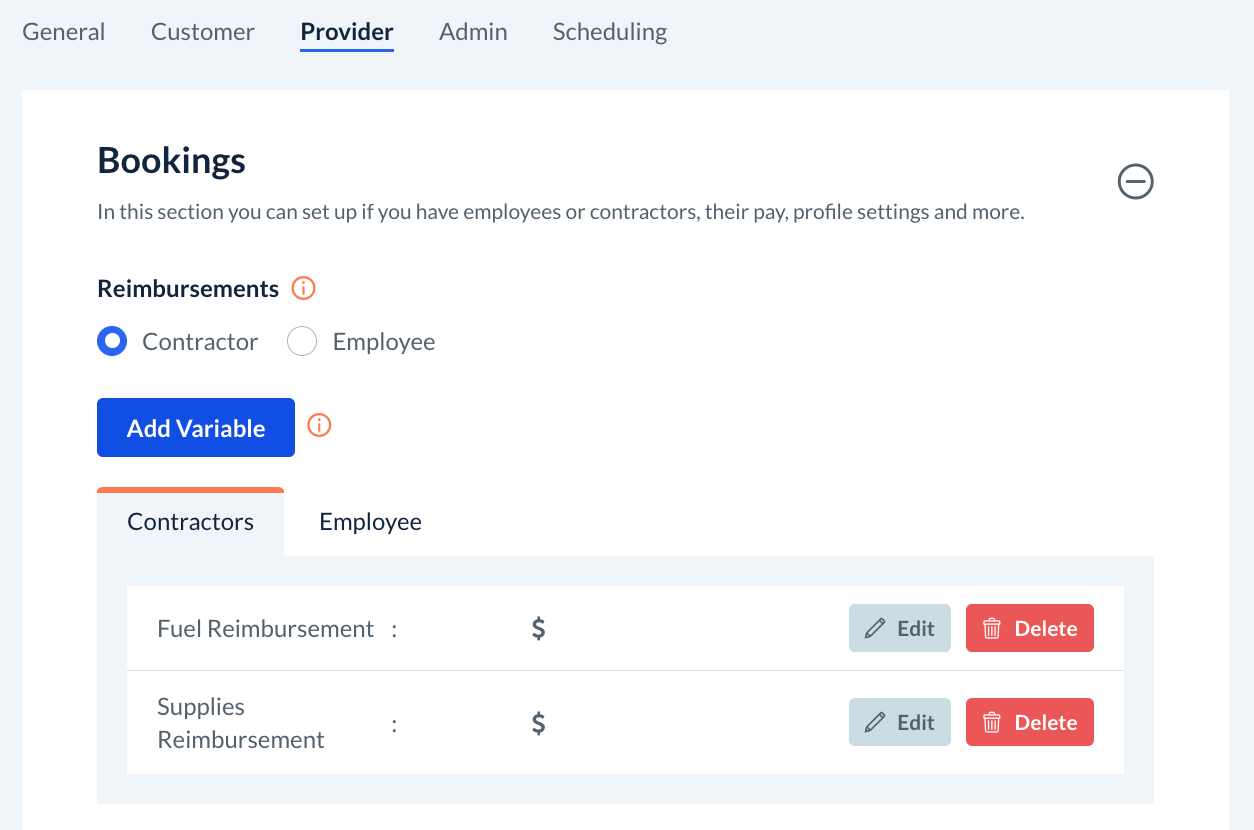Collapse the Bookings section with minus icon
Viewport: 1254px width, 830px height.
pyautogui.click(x=1135, y=182)
